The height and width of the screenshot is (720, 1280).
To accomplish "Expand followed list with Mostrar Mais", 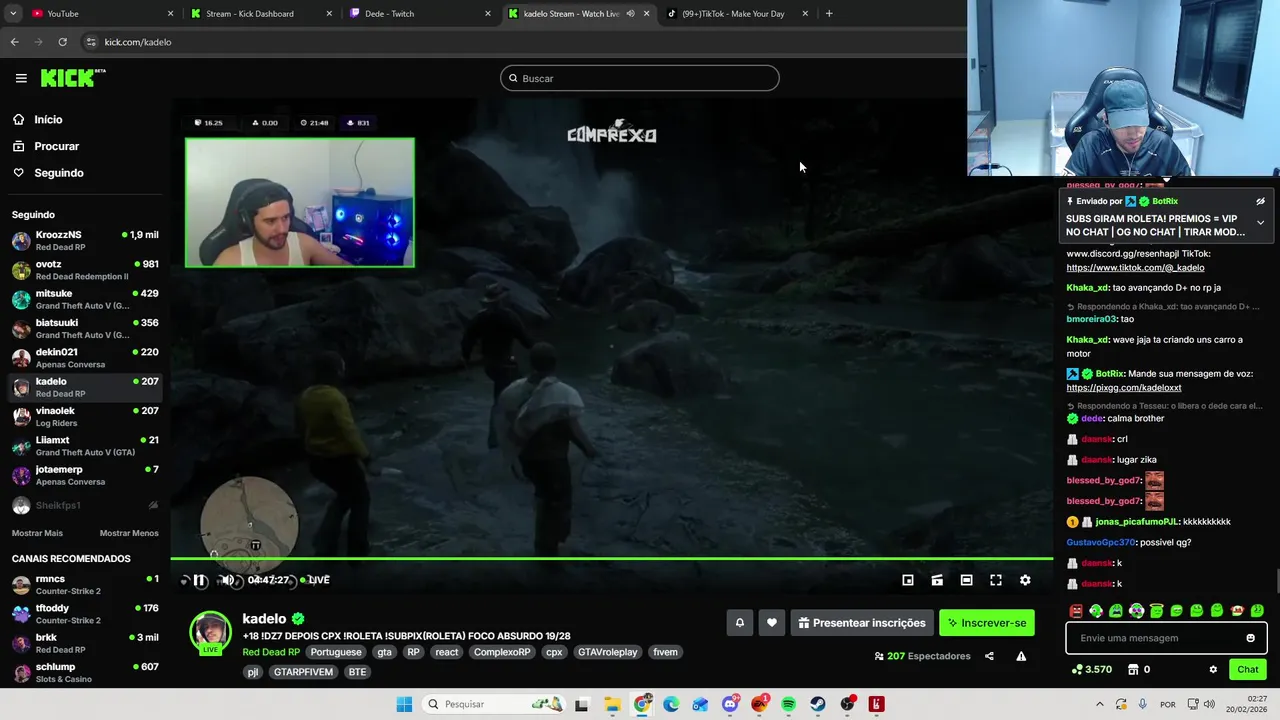I will tap(37, 533).
